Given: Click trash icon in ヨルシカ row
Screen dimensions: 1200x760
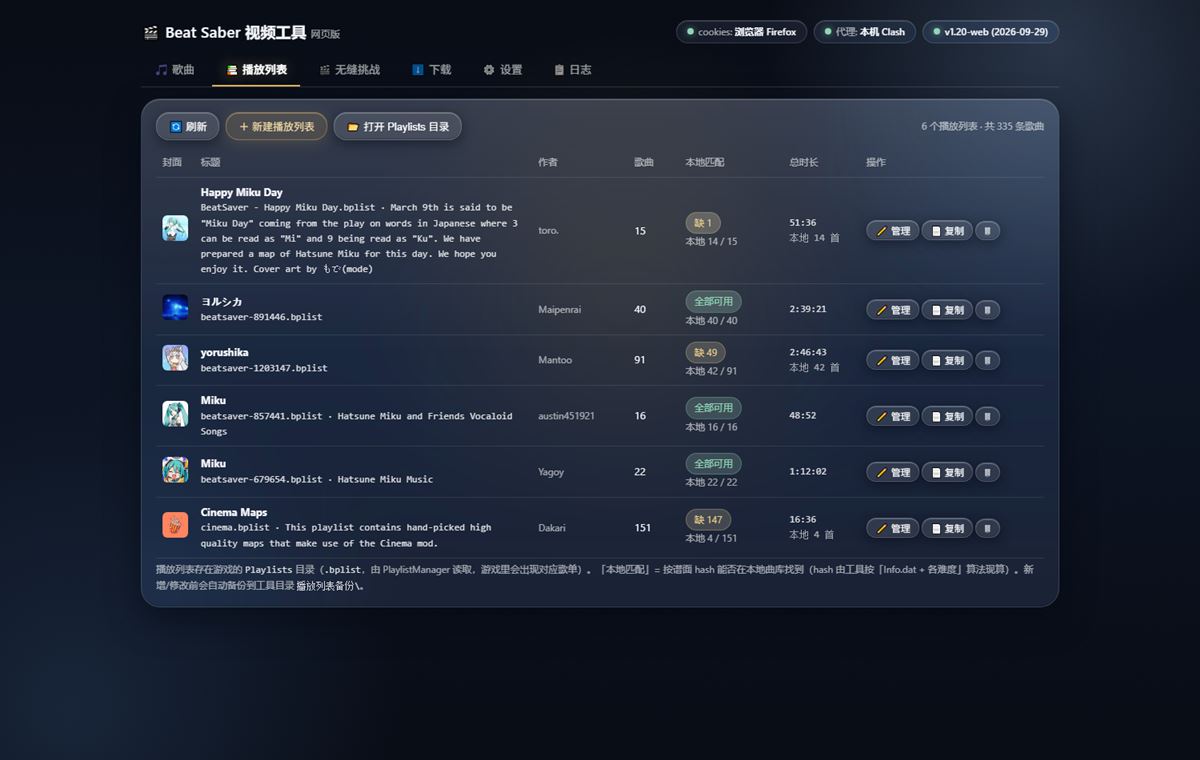Looking at the screenshot, I should [987, 310].
